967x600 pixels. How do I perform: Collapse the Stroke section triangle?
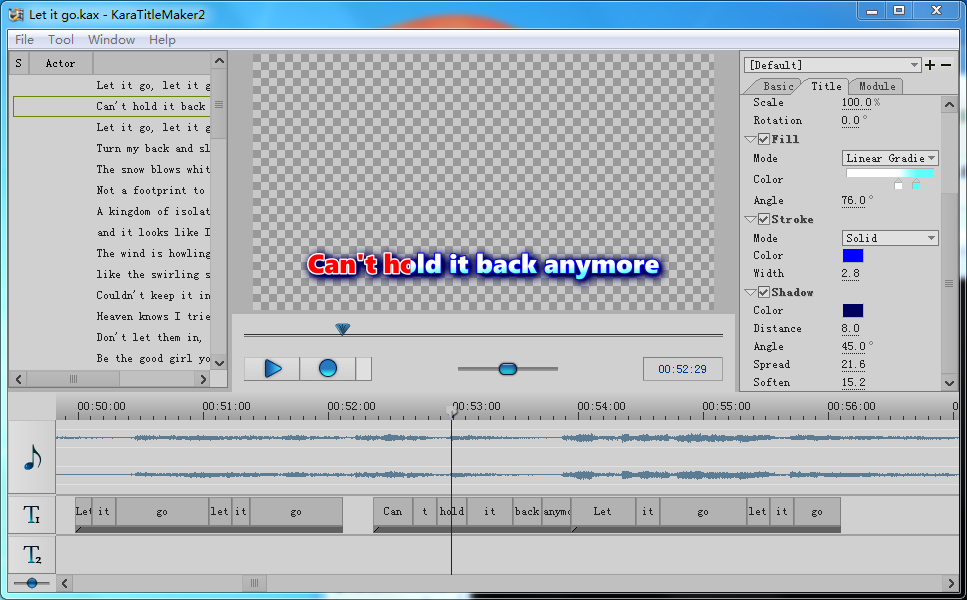[x=751, y=220]
